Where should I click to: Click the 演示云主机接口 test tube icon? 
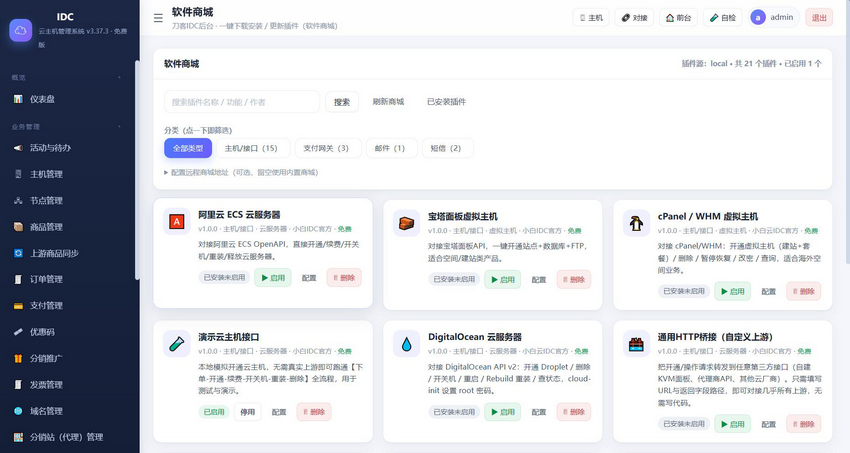177,344
